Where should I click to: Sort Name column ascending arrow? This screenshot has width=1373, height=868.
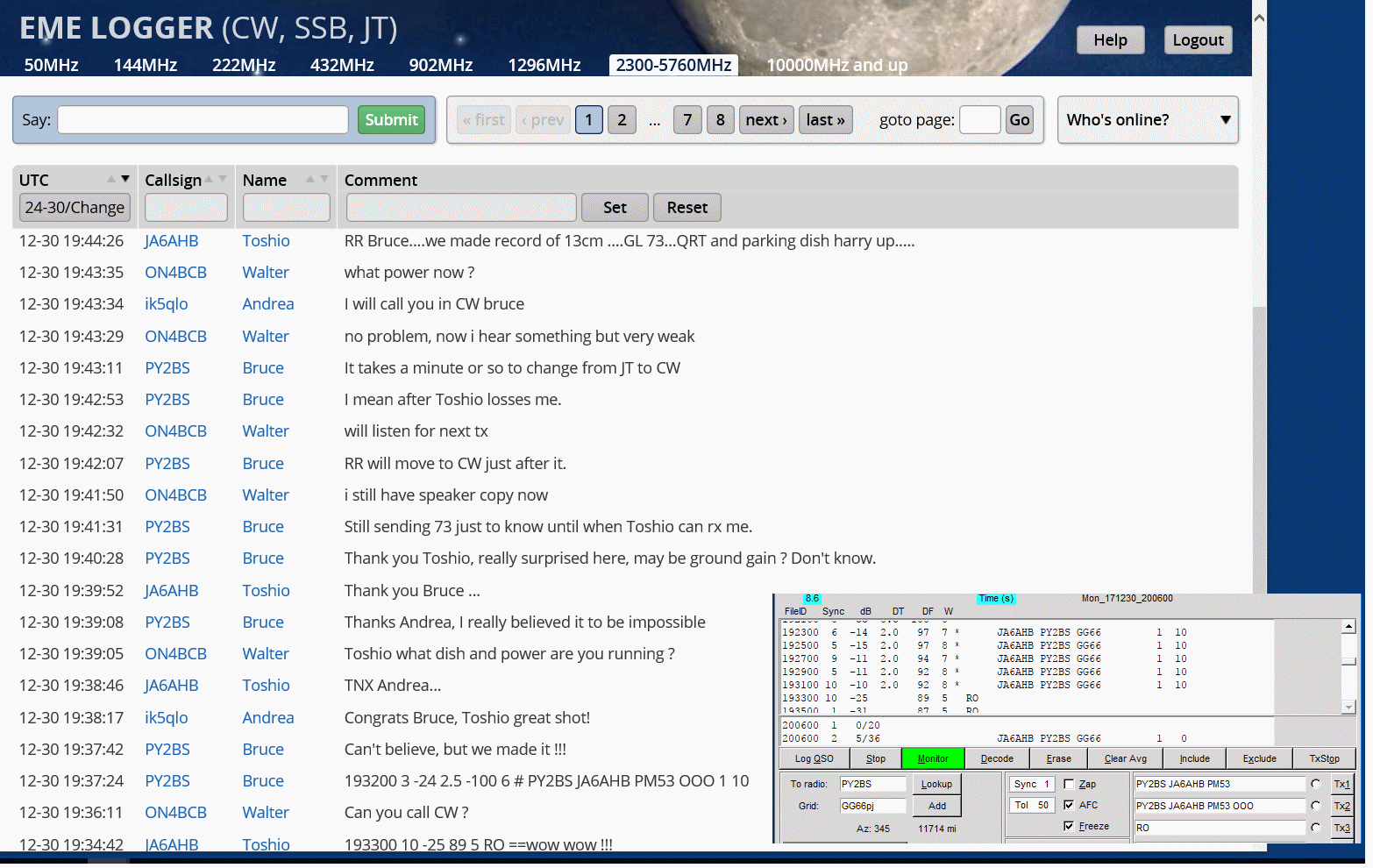(310, 180)
